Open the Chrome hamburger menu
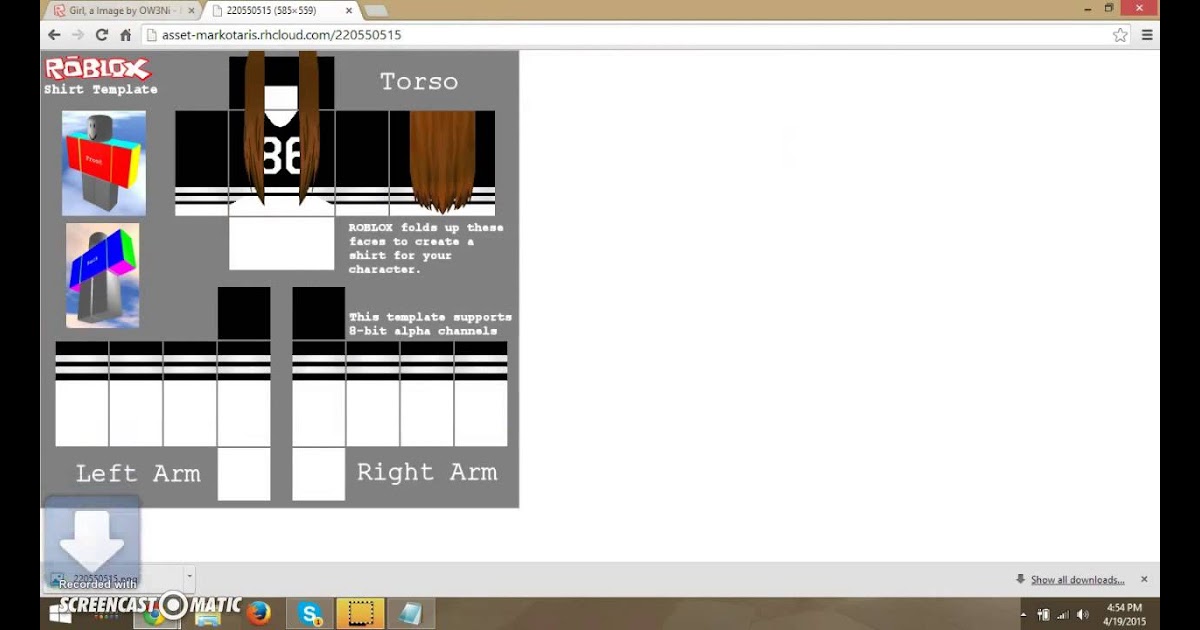This screenshot has width=1200, height=630. coord(1147,35)
